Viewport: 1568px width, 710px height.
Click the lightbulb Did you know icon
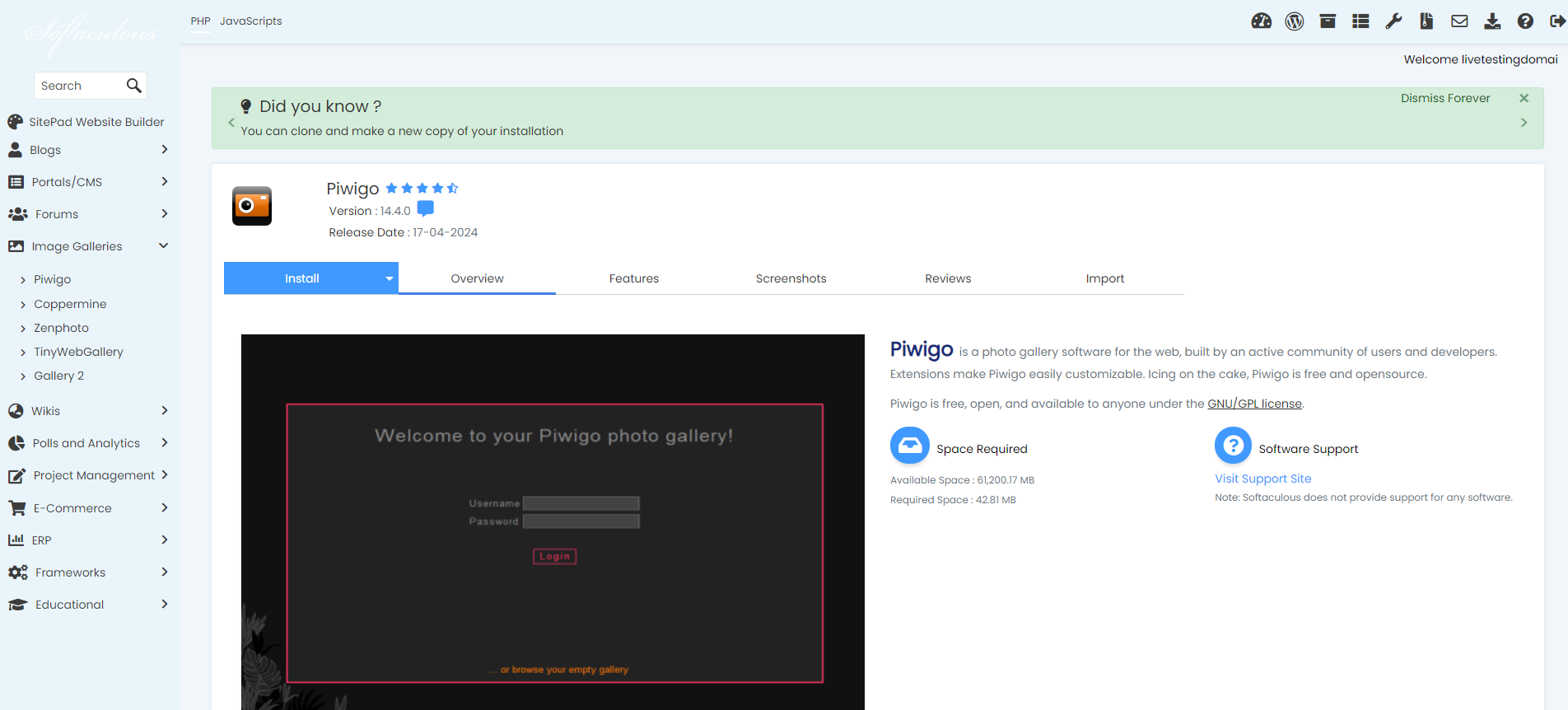pos(245,106)
